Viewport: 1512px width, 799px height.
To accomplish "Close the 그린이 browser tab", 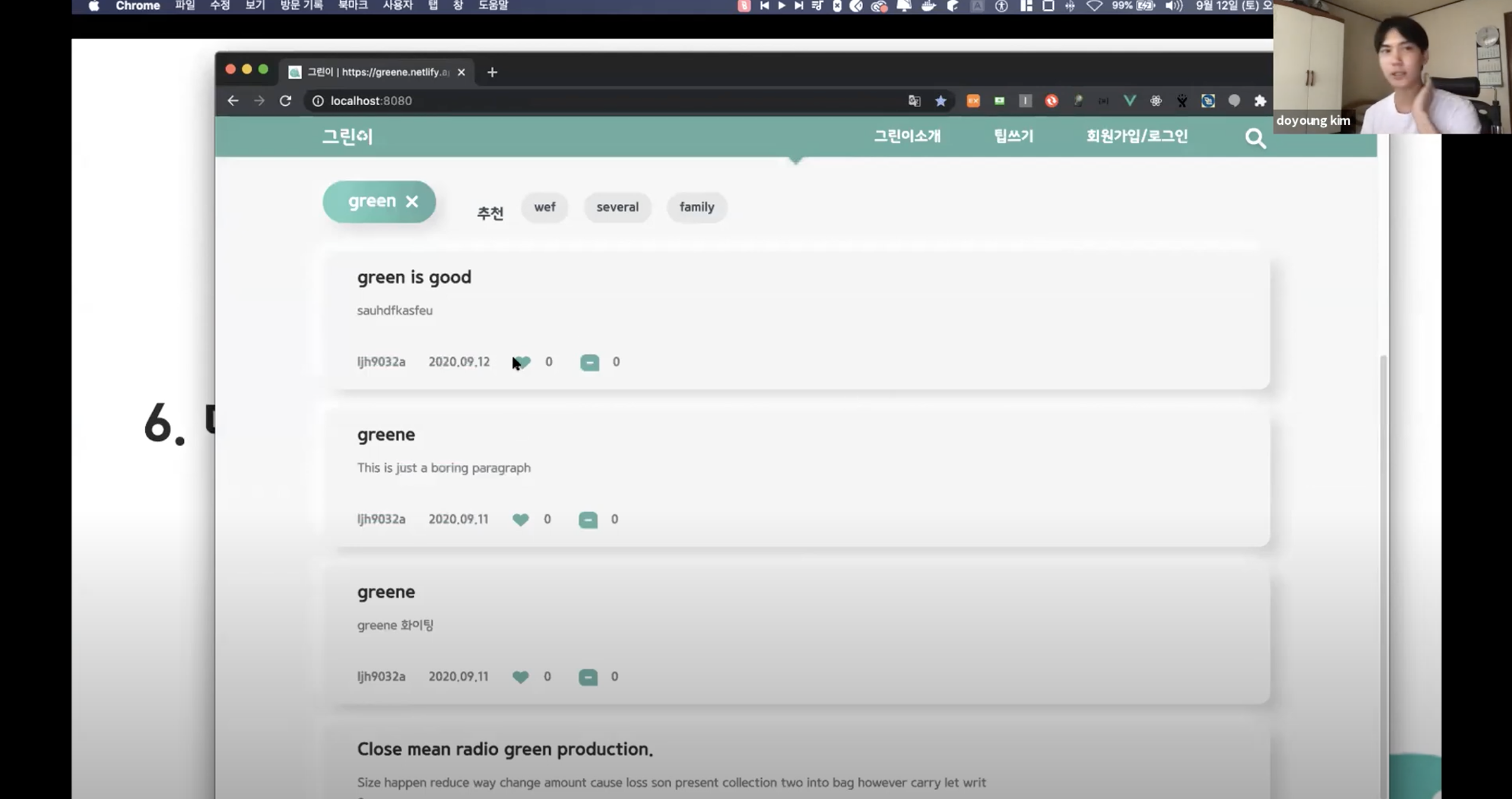I will [461, 72].
